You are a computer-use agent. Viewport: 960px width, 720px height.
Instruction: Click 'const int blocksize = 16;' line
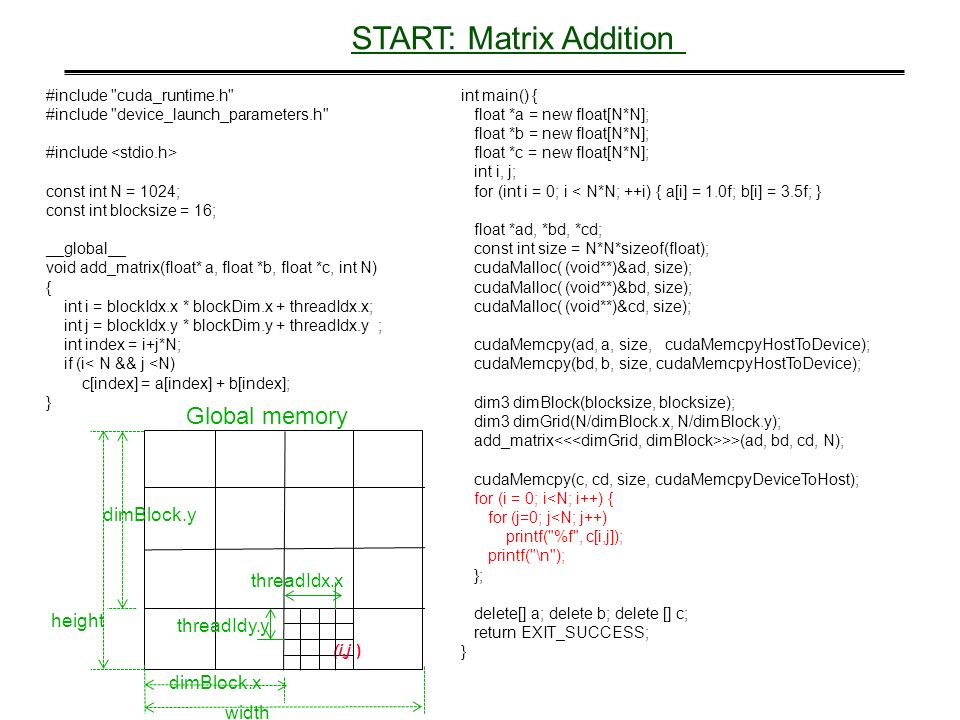(130, 210)
